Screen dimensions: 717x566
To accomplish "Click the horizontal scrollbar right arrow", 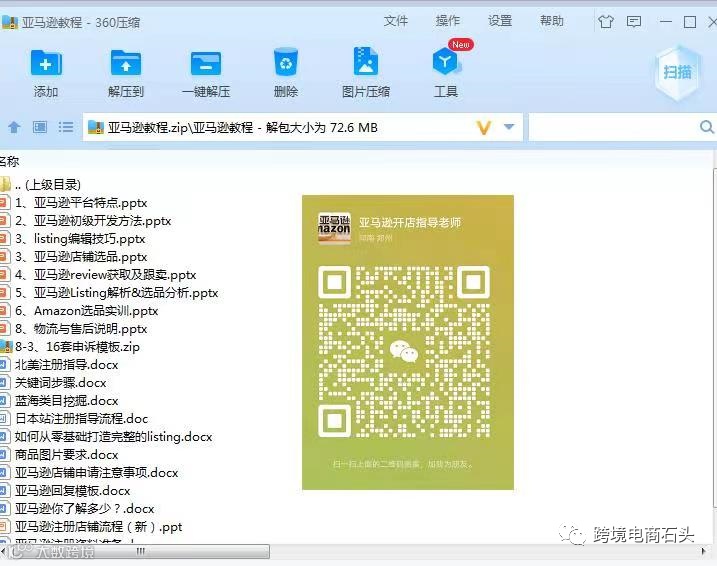I will pos(703,551).
